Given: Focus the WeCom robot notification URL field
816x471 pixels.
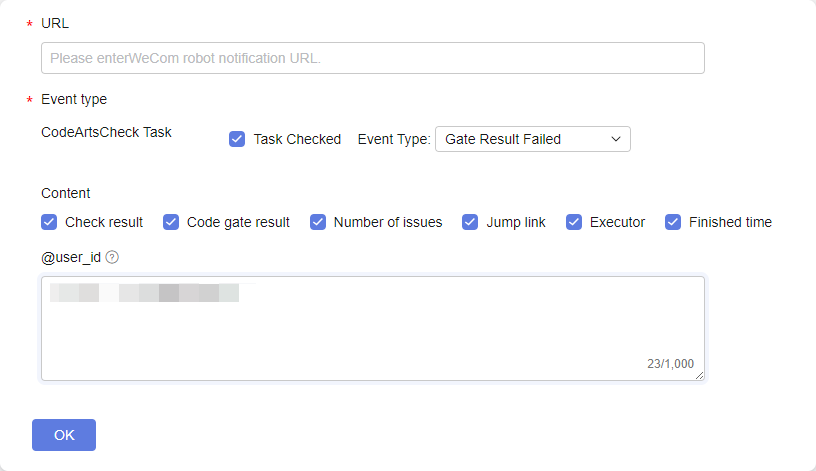Looking at the screenshot, I should tap(373, 58).
